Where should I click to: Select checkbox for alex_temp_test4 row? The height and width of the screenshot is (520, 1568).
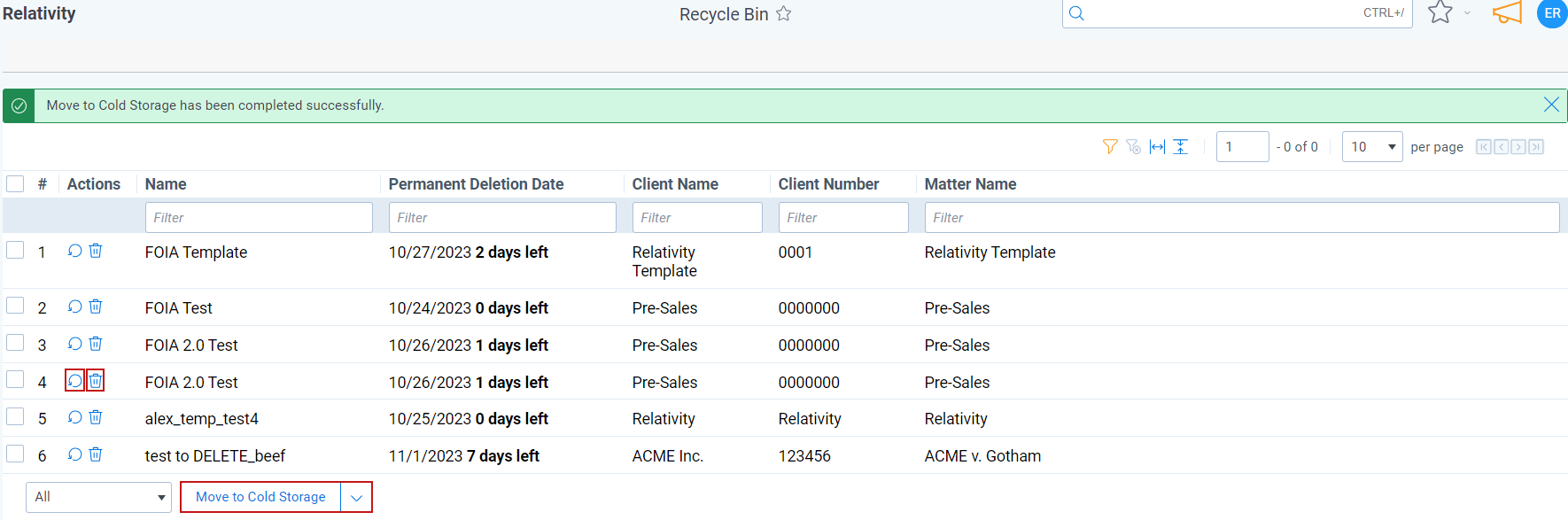15,416
